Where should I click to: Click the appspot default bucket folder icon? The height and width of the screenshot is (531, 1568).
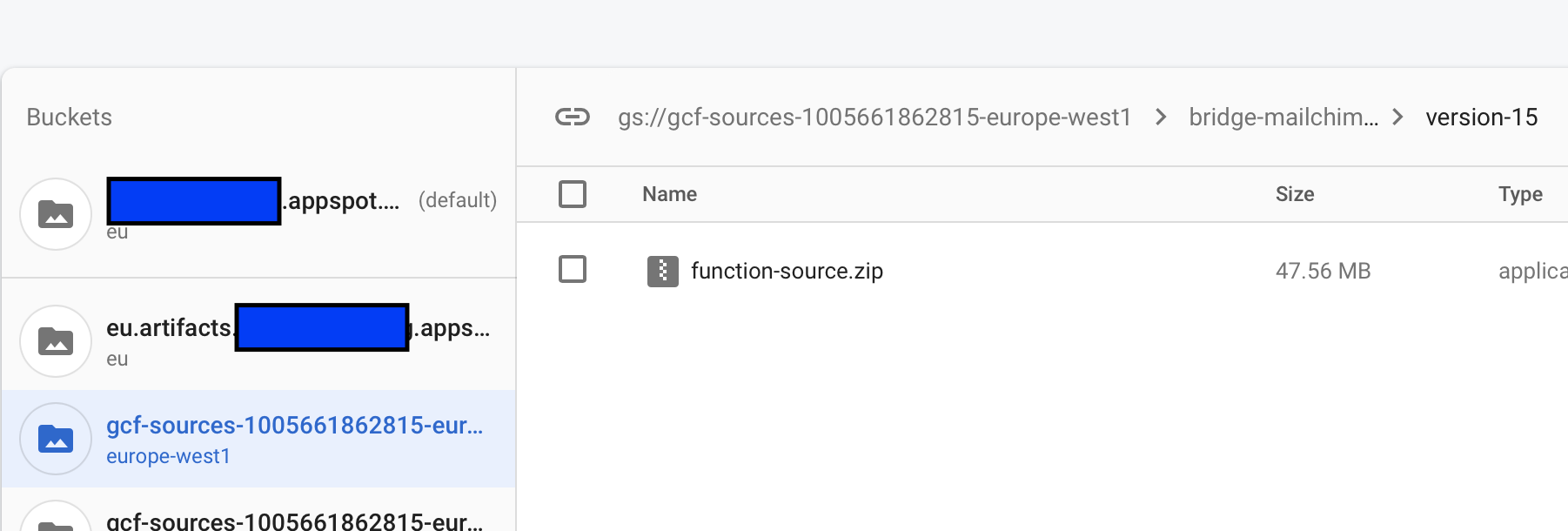[56, 214]
